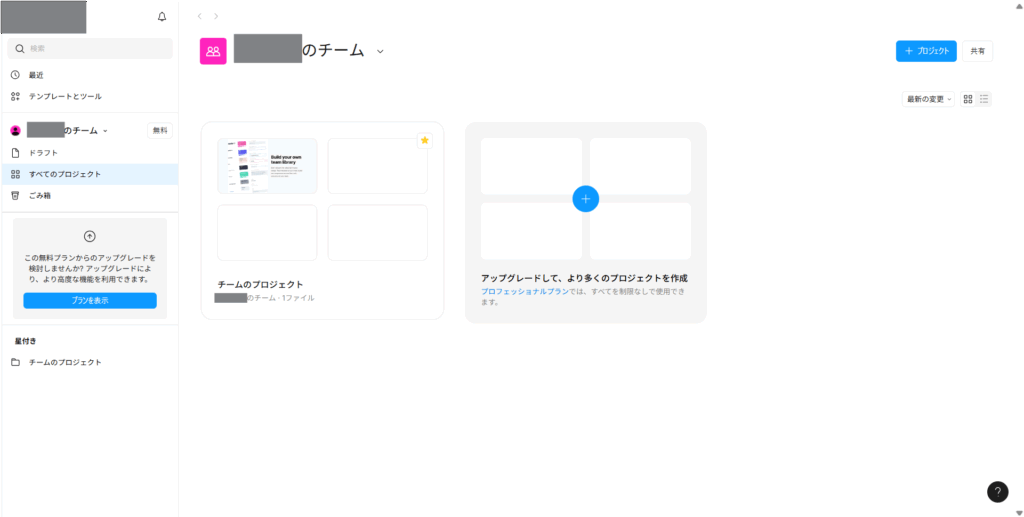1024x517 pixels.
Task: Open ドラフト in the sidebar
Action: [43, 153]
